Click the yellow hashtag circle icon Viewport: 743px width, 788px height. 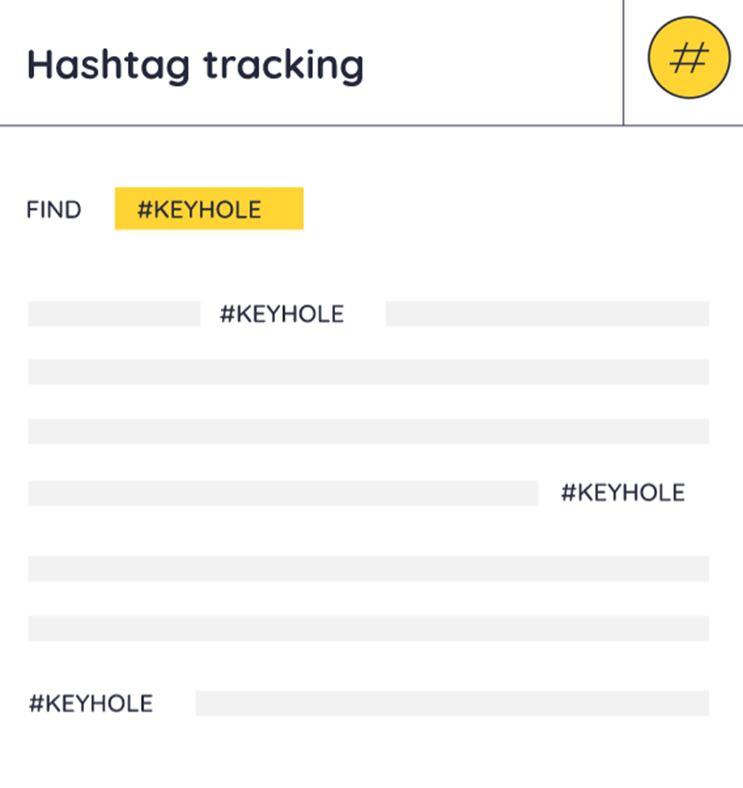tap(687, 57)
